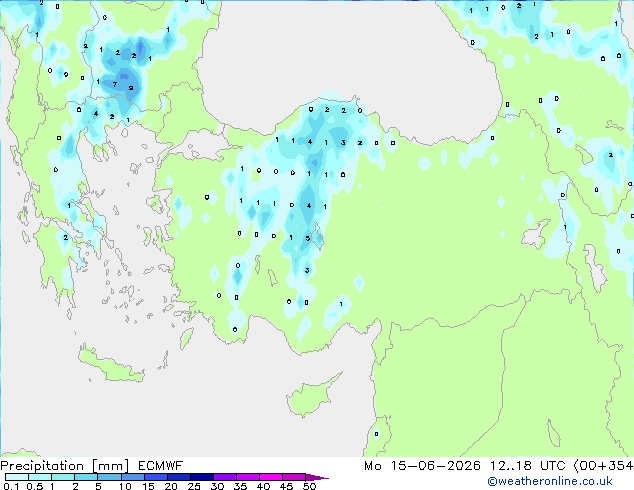Click the 10–15 mm legend swatch
The width and height of the screenshot is (634, 490).
click(x=133, y=477)
